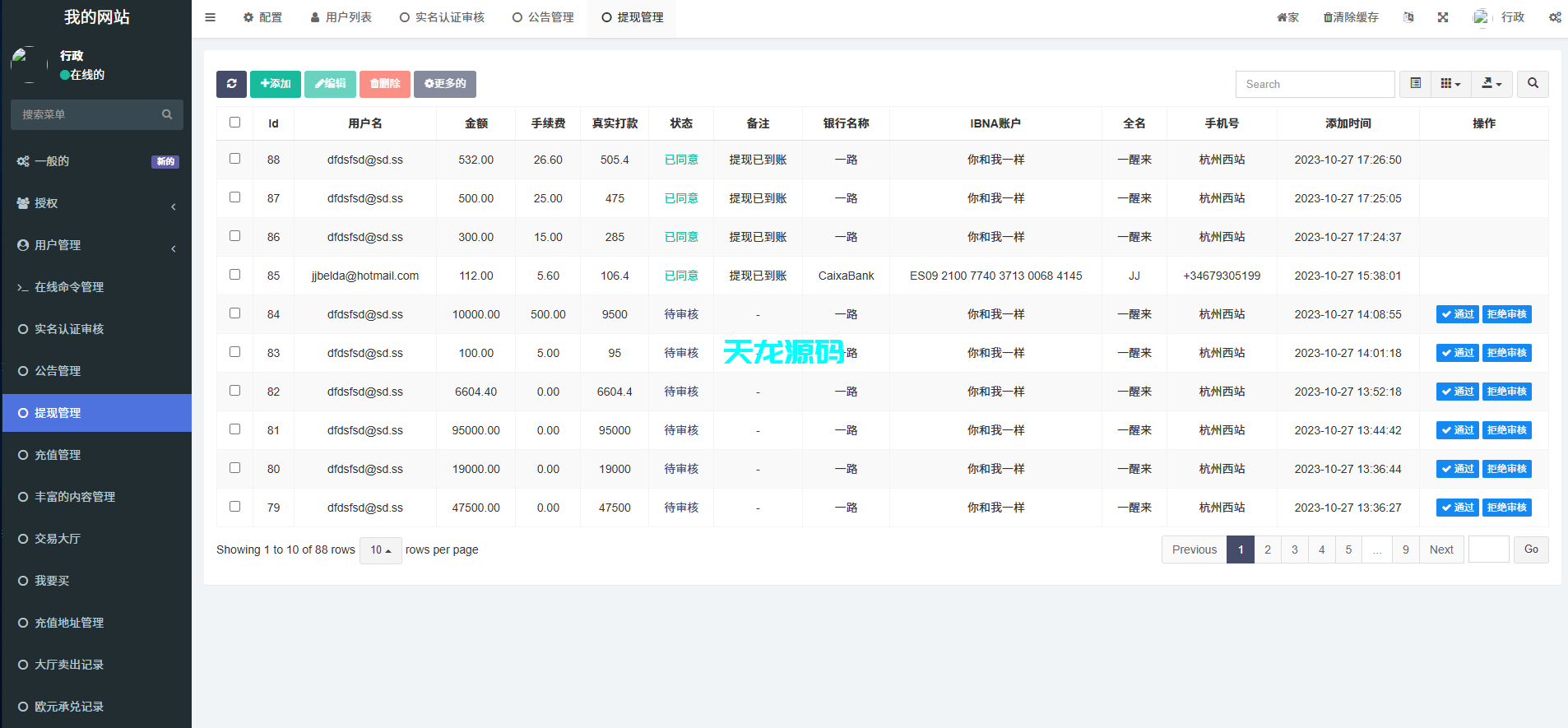Check the row with Id 82
The image size is (1568, 728).
pyautogui.click(x=234, y=391)
